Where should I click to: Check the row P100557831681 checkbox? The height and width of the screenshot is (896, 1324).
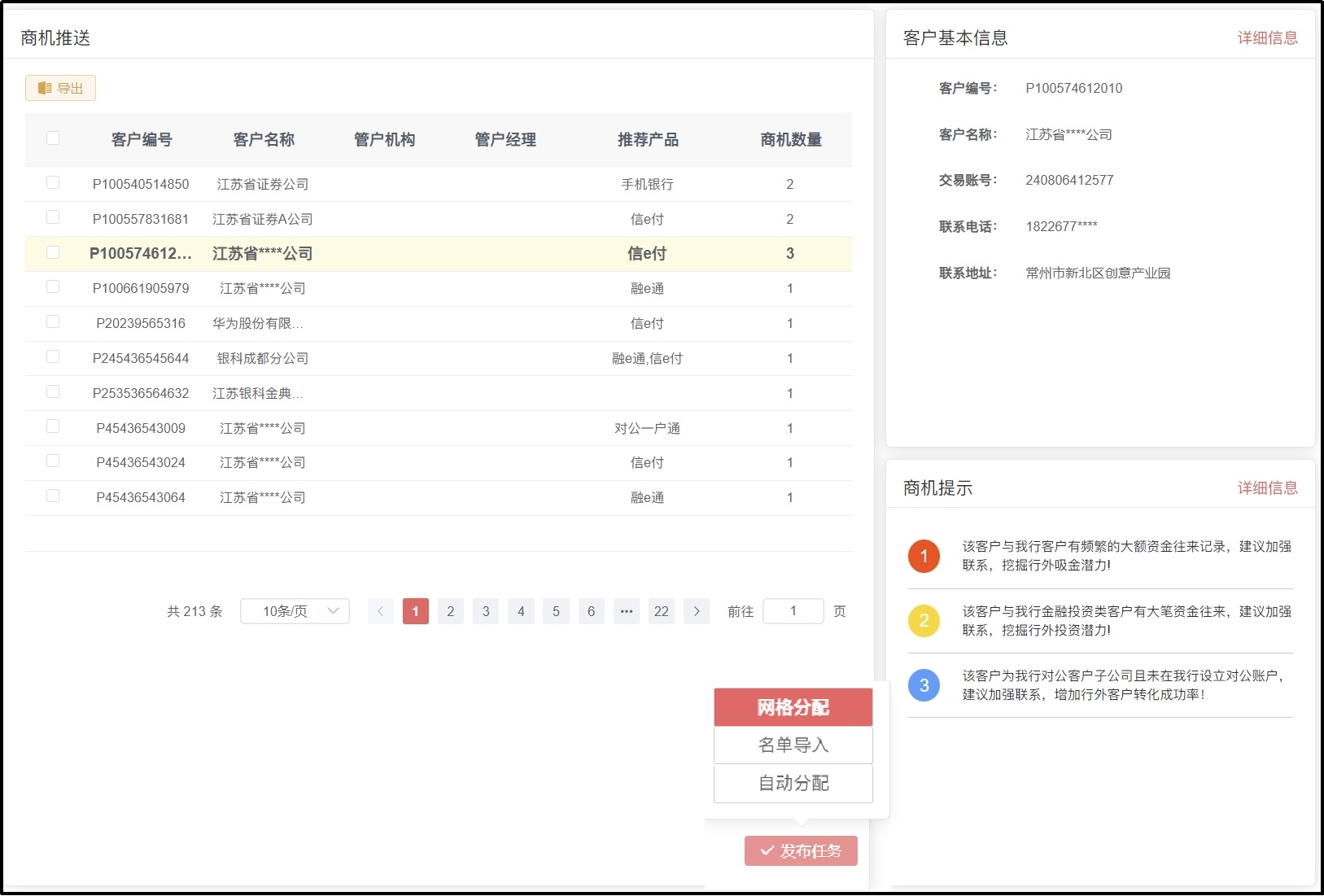pyautogui.click(x=53, y=217)
